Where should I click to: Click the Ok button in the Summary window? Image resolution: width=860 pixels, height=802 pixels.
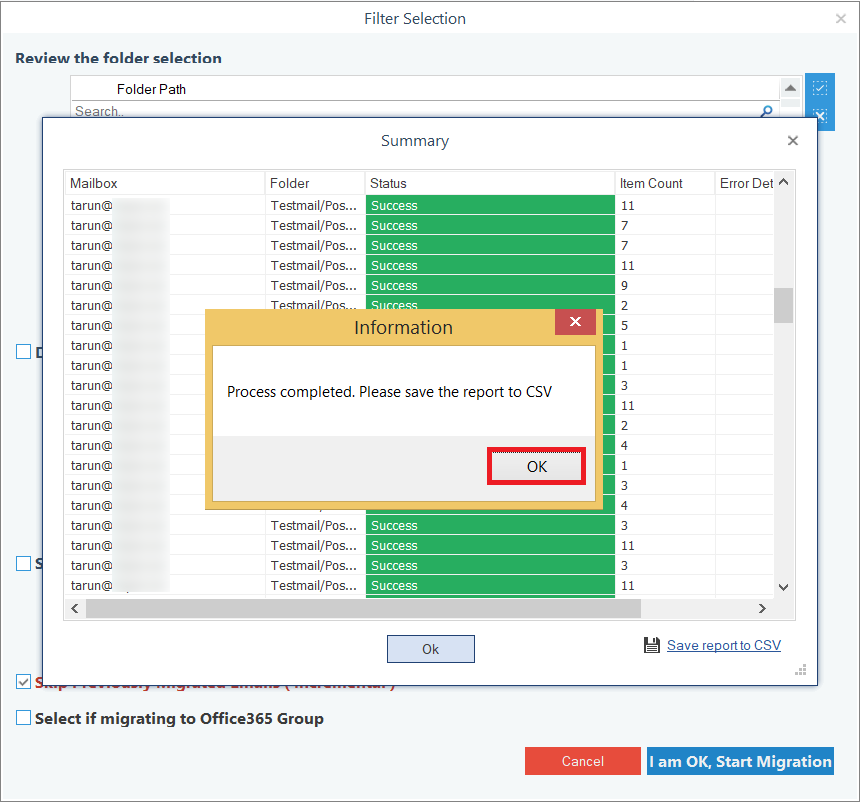tap(431, 649)
